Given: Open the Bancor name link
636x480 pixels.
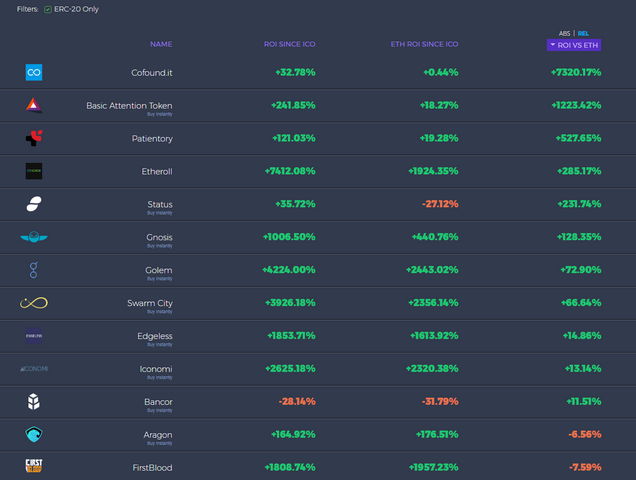Looking at the screenshot, I should 158,402.
